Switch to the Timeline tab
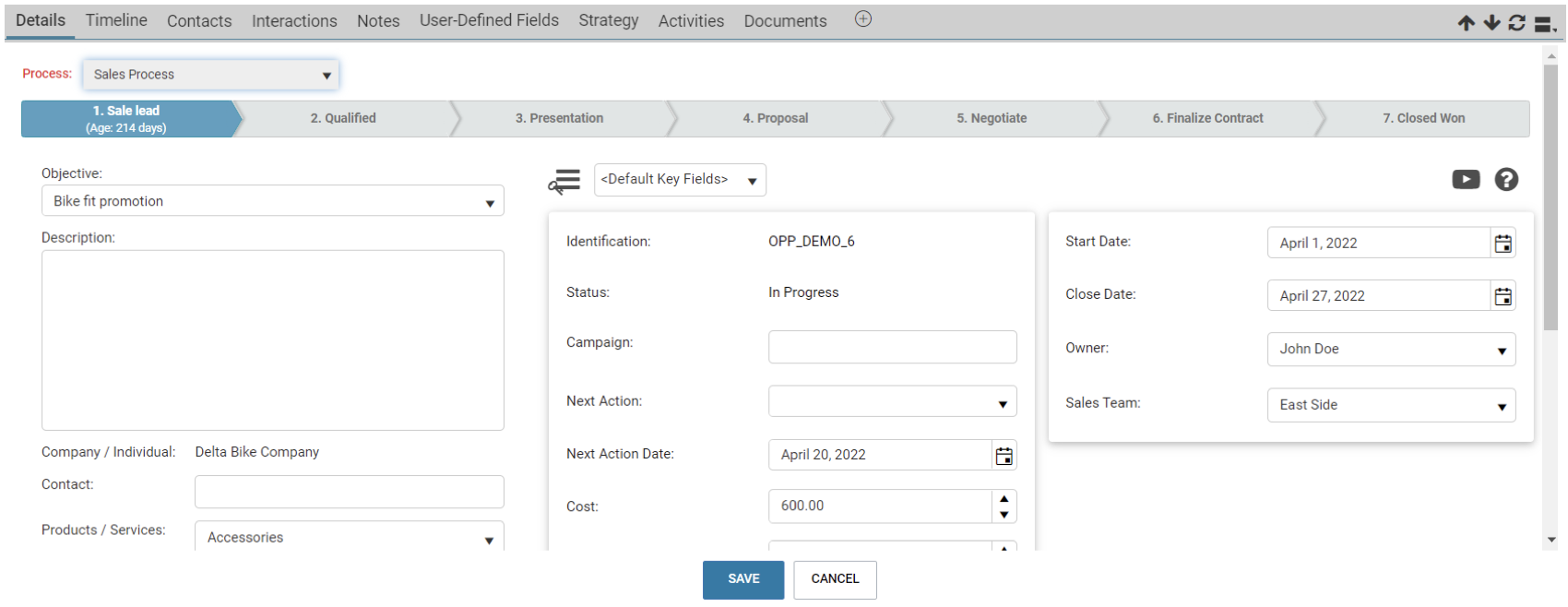Image resolution: width=1568 pixels, height=607 pixels. pos(116,20)
